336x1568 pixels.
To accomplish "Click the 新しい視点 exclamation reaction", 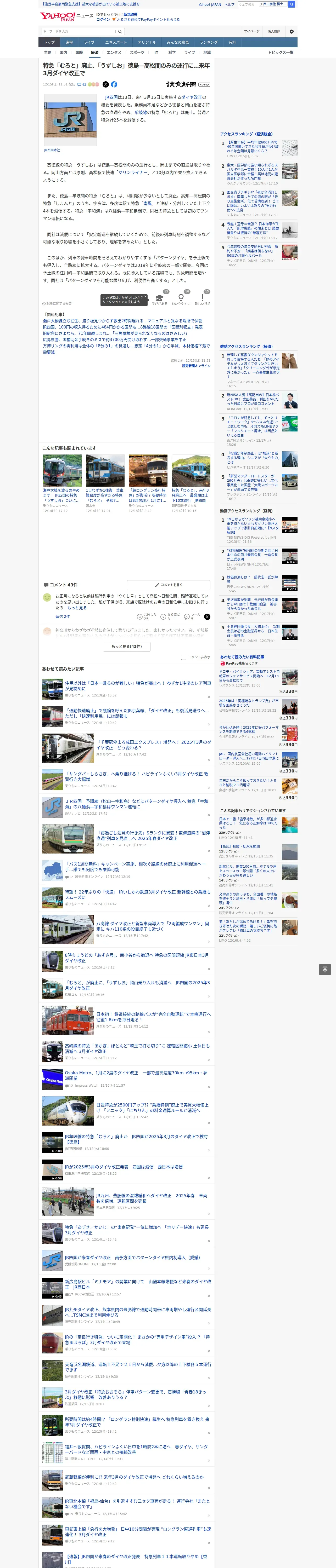I will point(203,298).
